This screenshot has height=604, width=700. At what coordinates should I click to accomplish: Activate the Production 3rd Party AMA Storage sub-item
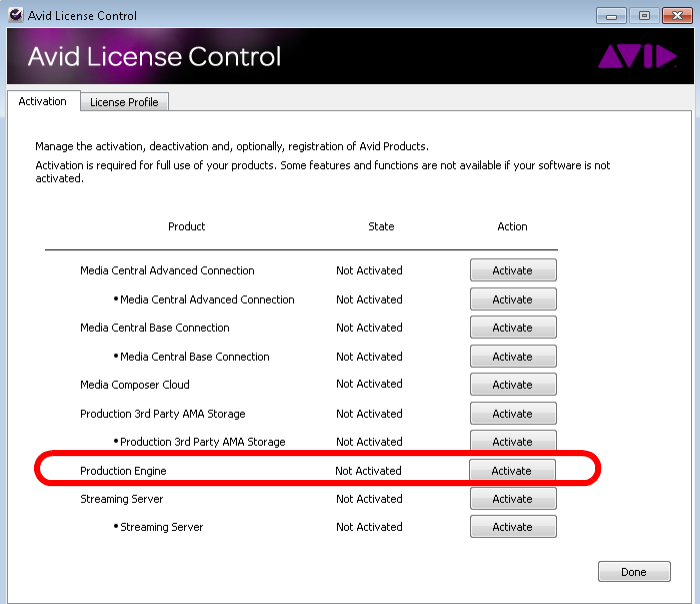pyautogui.click(x=512, y=441)
